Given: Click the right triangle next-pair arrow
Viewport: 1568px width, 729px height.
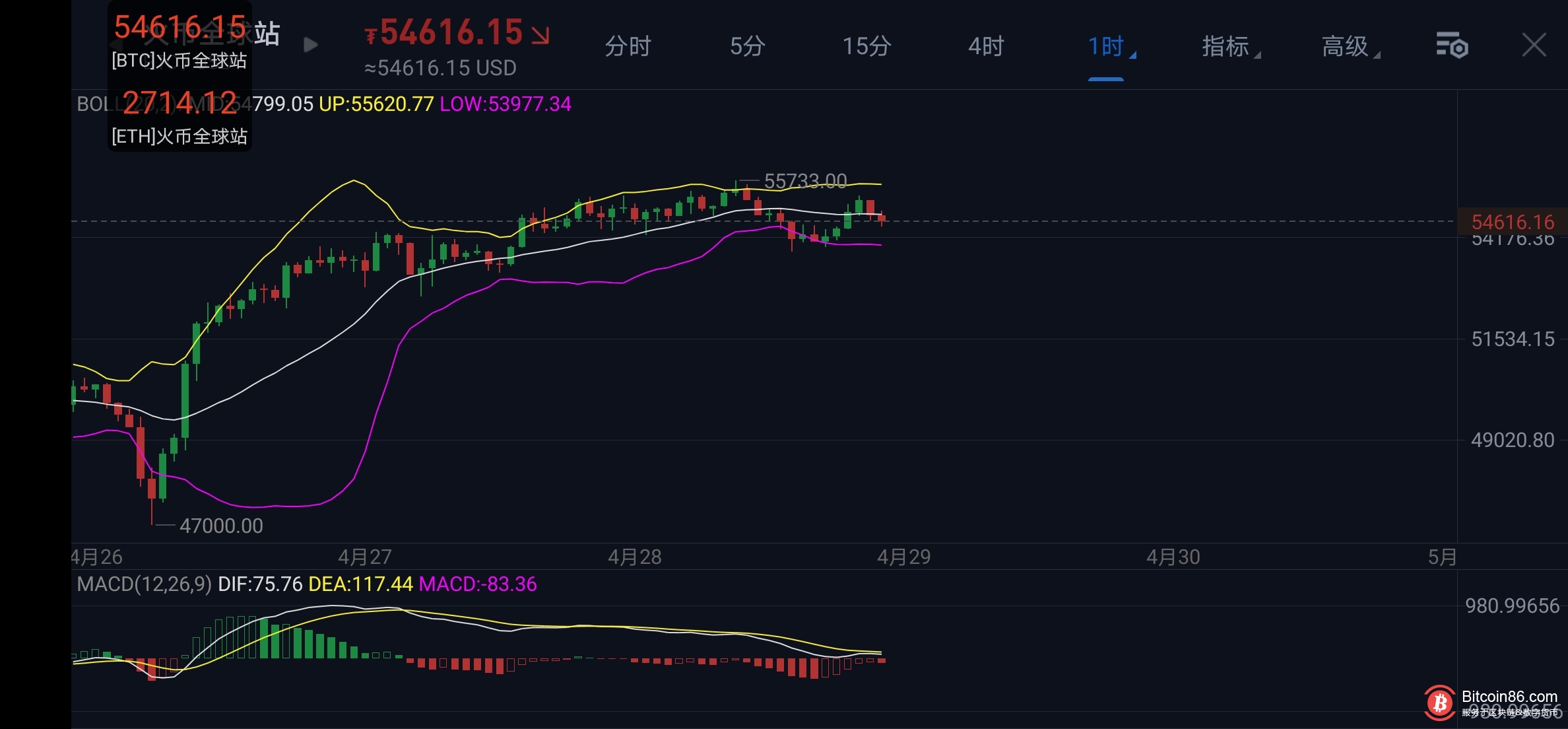Looking at the screenshot, I should [310, 45].
